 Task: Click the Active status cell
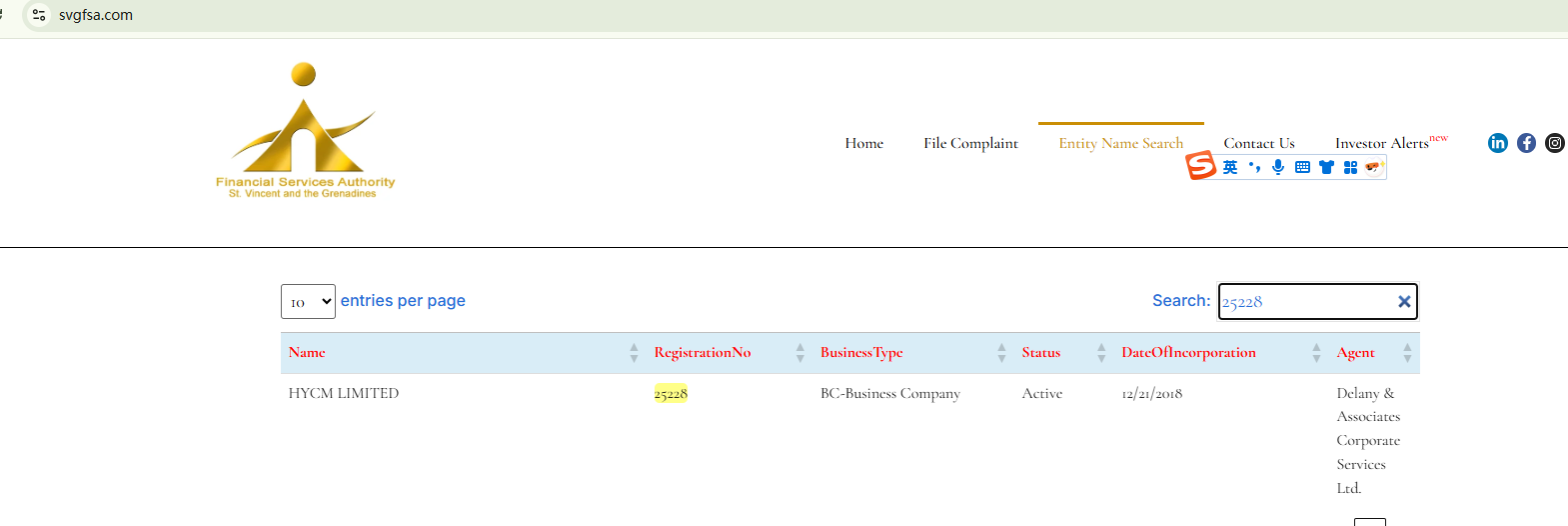pos(1042,393)
